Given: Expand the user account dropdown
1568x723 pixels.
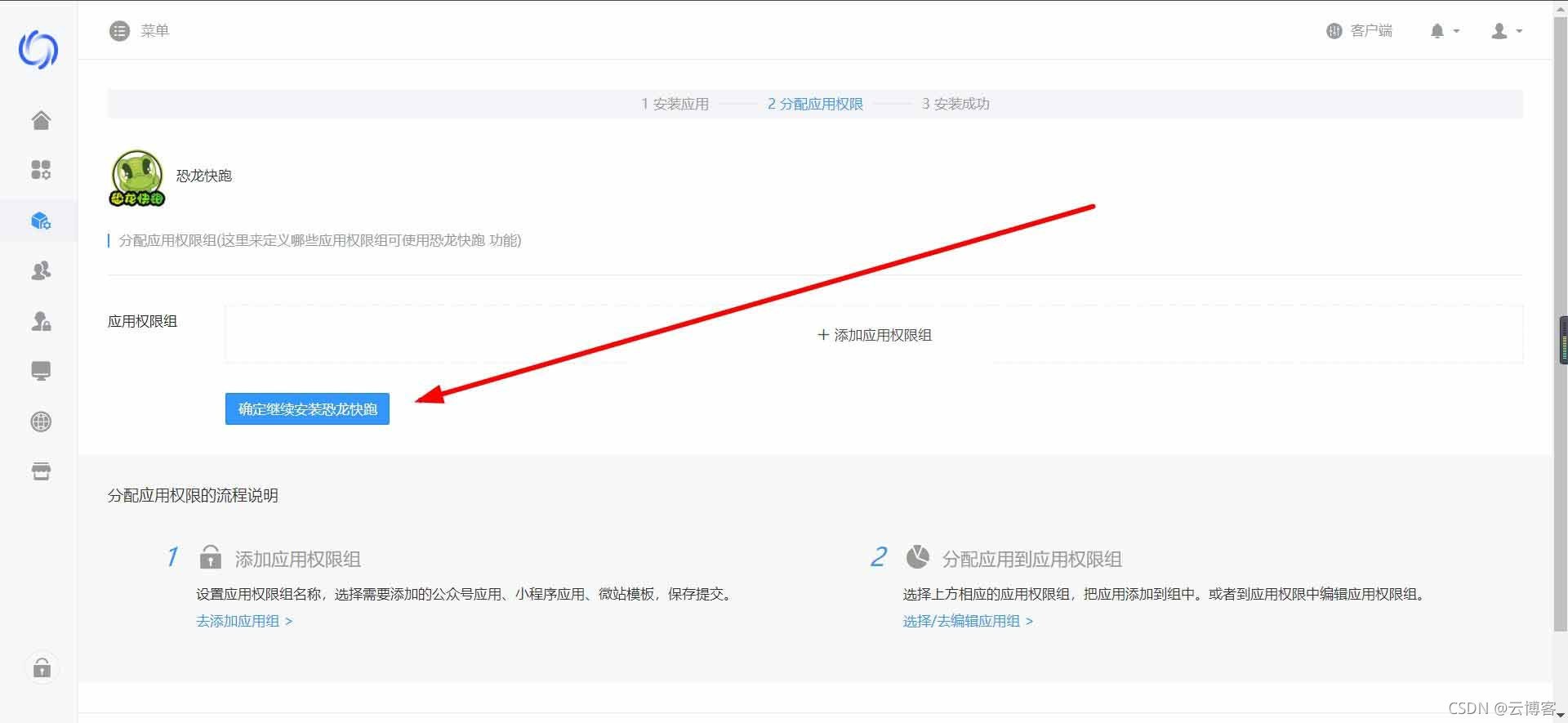Looking at the screenshot, I should tap(1507, 31).
